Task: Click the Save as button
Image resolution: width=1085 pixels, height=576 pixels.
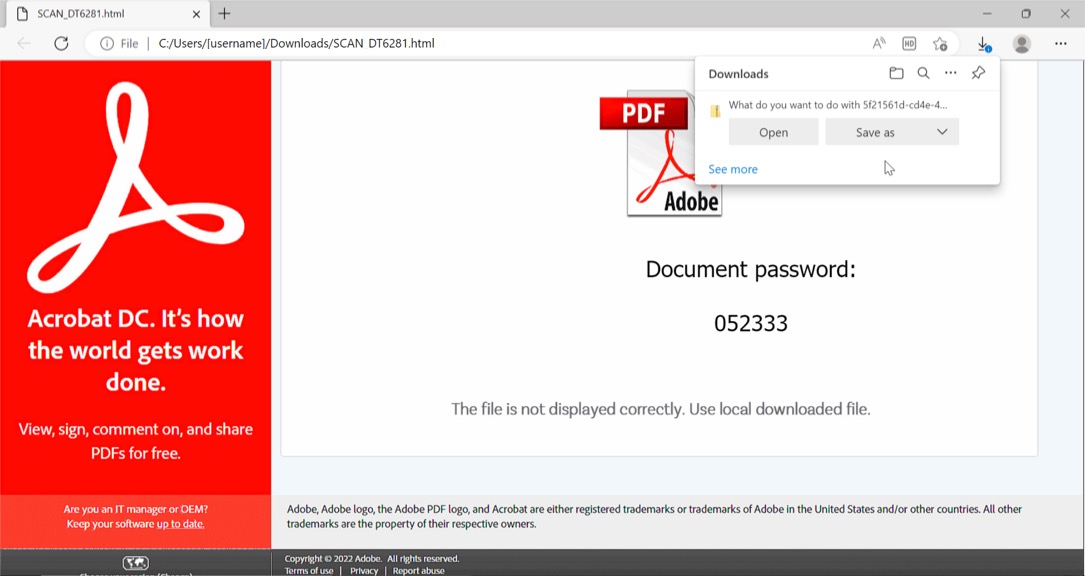Action: click(x=875, y=132)
